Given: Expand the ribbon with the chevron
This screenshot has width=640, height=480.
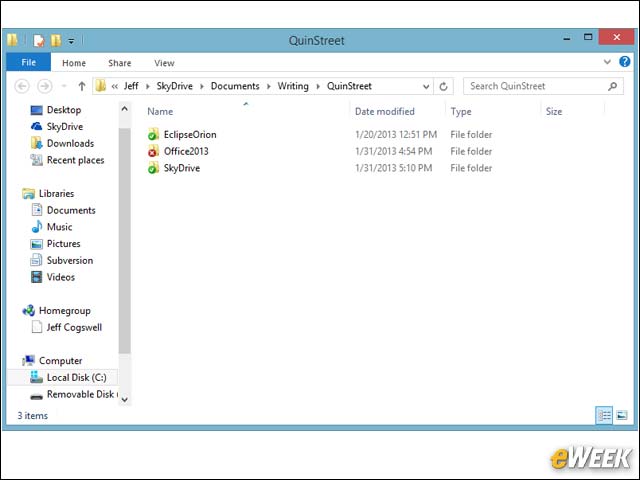Looking at the screenshot, I should [607, 62].
